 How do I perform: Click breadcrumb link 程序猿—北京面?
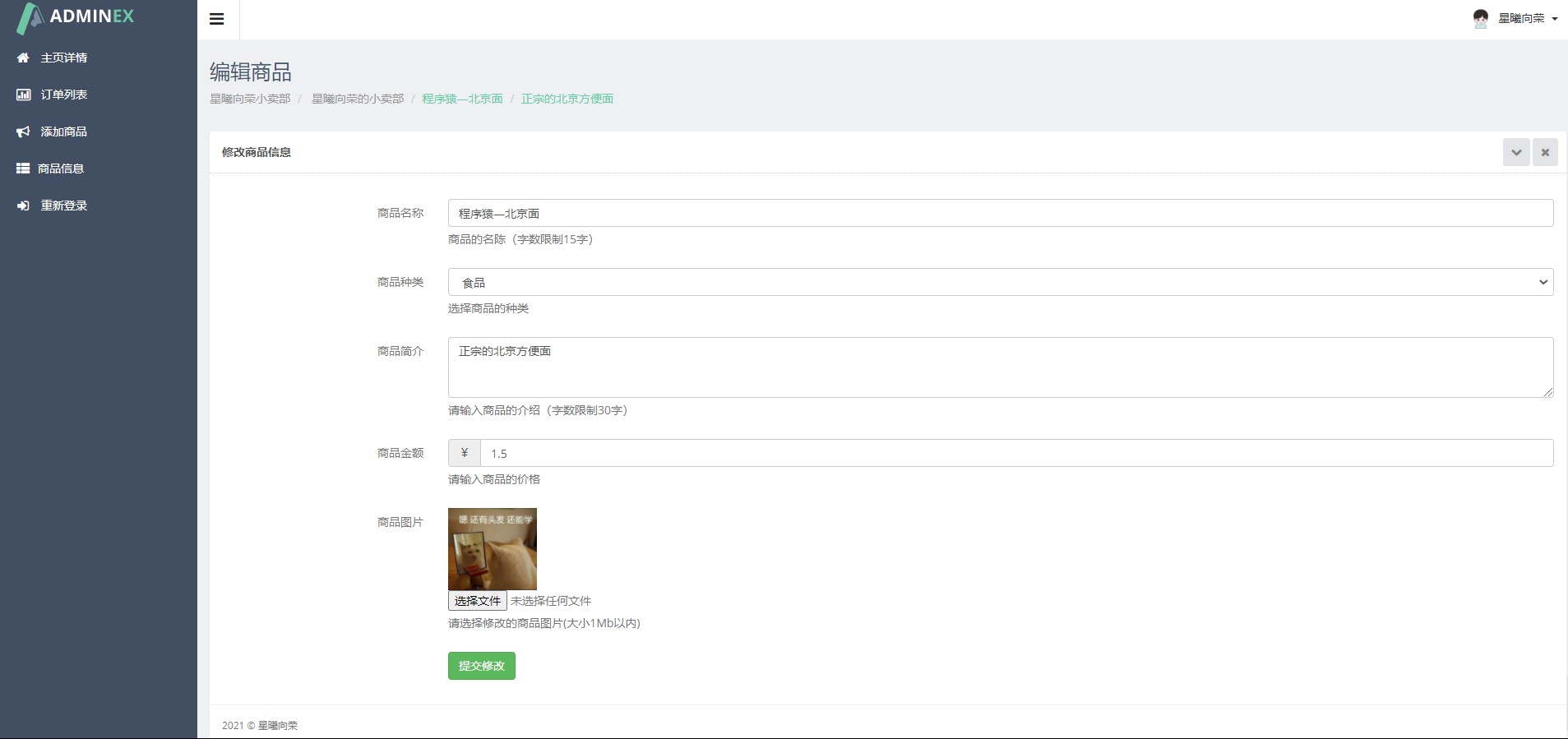[462, 99]
